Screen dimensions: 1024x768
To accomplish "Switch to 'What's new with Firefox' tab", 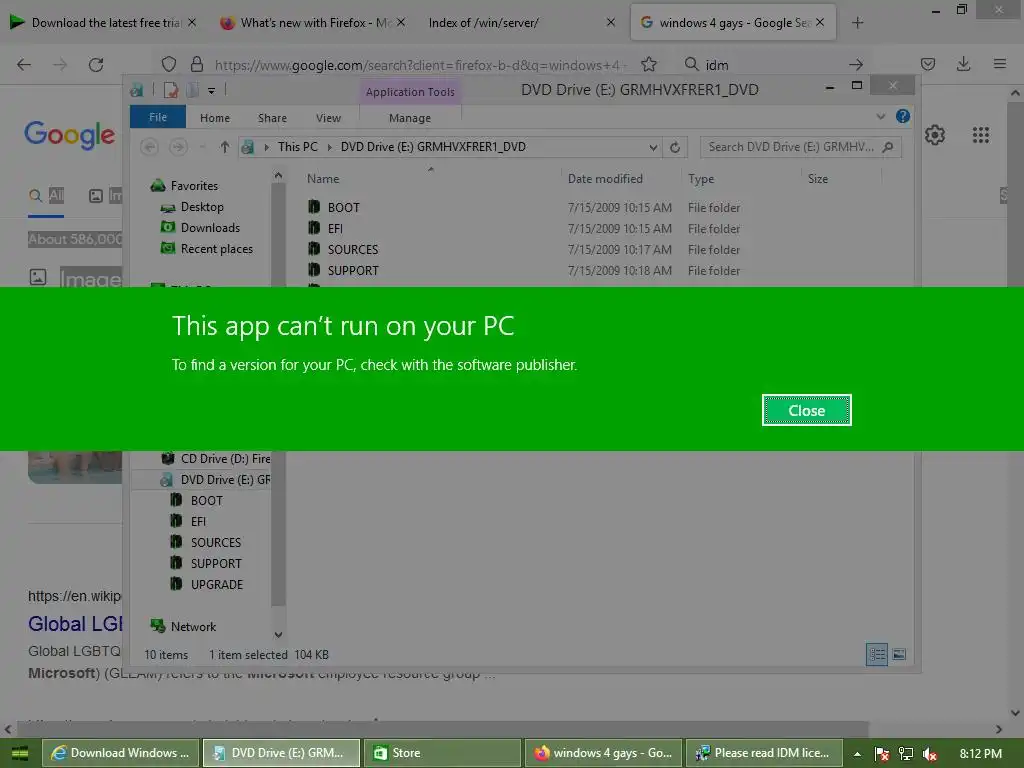I will pos(312,23).
